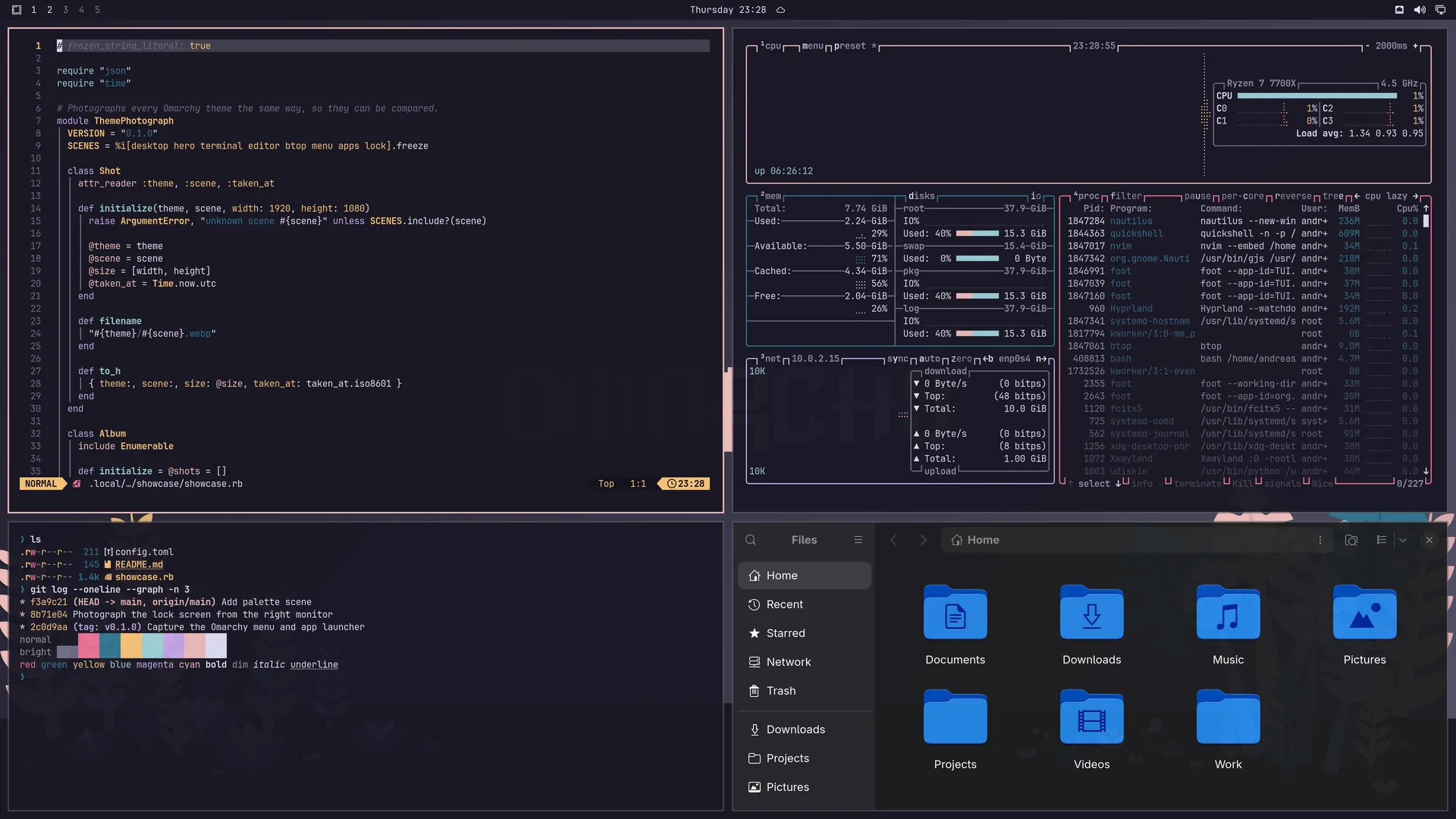1456x819 pixels.
Task: Switch Files to list view
Action: tap(1381, 540)
